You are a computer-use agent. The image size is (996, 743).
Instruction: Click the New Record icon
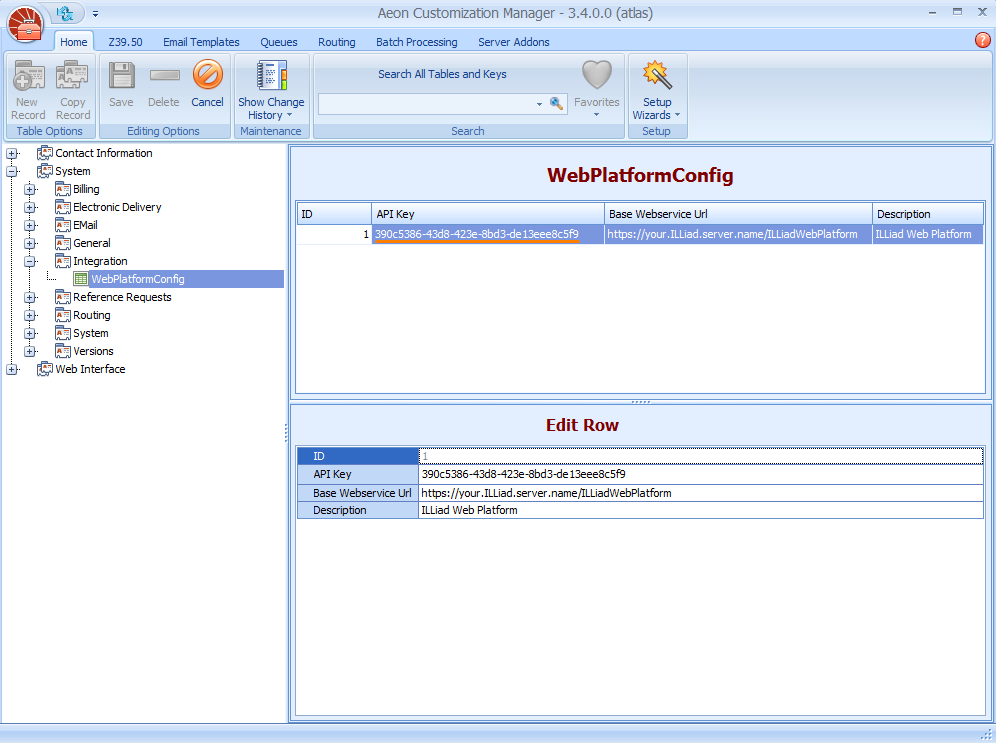[x=28, y=78]
